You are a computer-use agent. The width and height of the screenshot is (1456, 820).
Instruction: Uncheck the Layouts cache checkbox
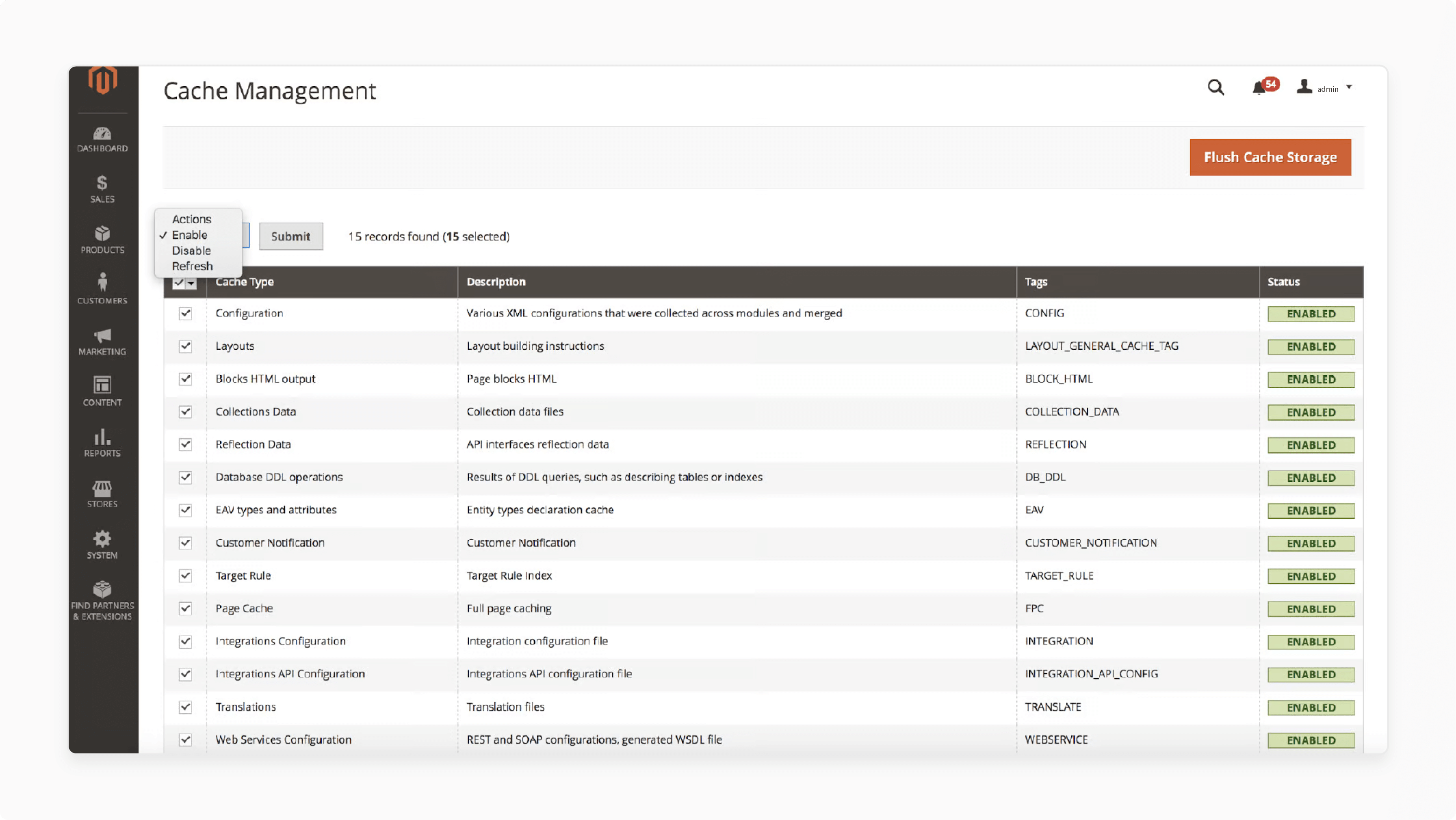point(185,346)
